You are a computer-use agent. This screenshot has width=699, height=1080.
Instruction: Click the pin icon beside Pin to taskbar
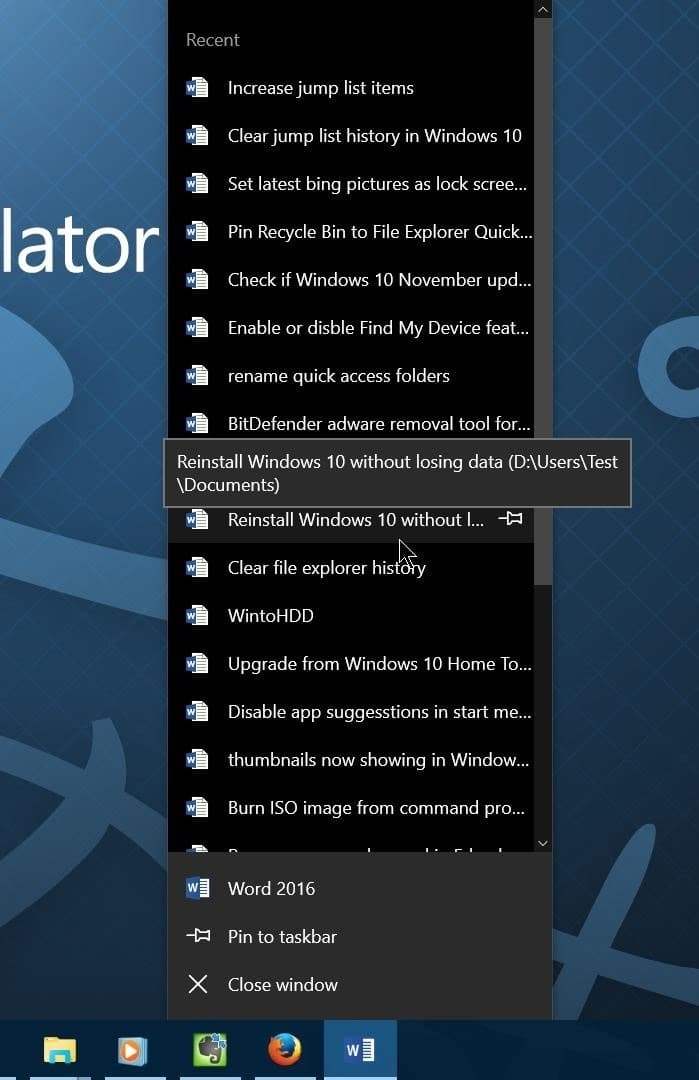pos(198,936)
